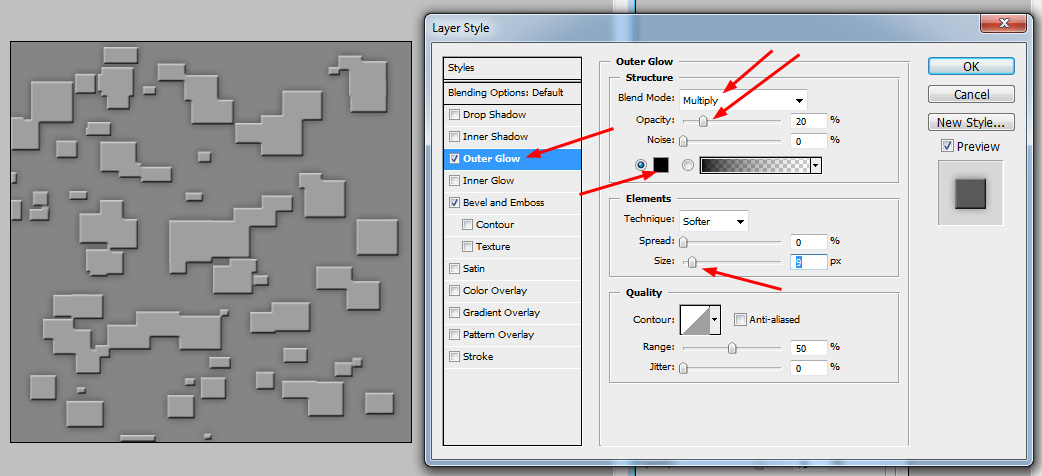Enable the Inner Shadow checkbox
1042x476 pixels.
455,136
